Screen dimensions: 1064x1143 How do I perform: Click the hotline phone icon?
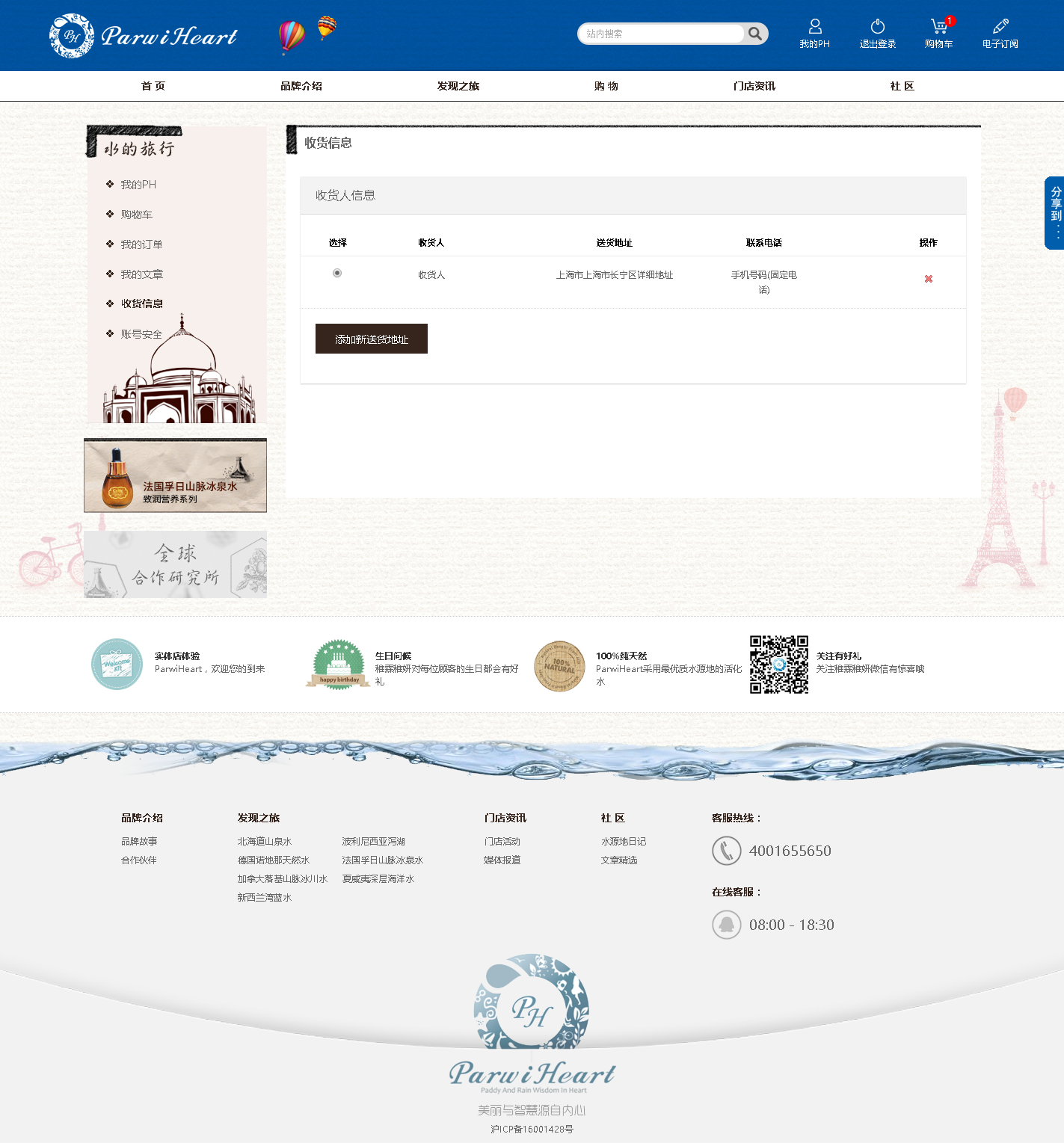click(726, 851)
